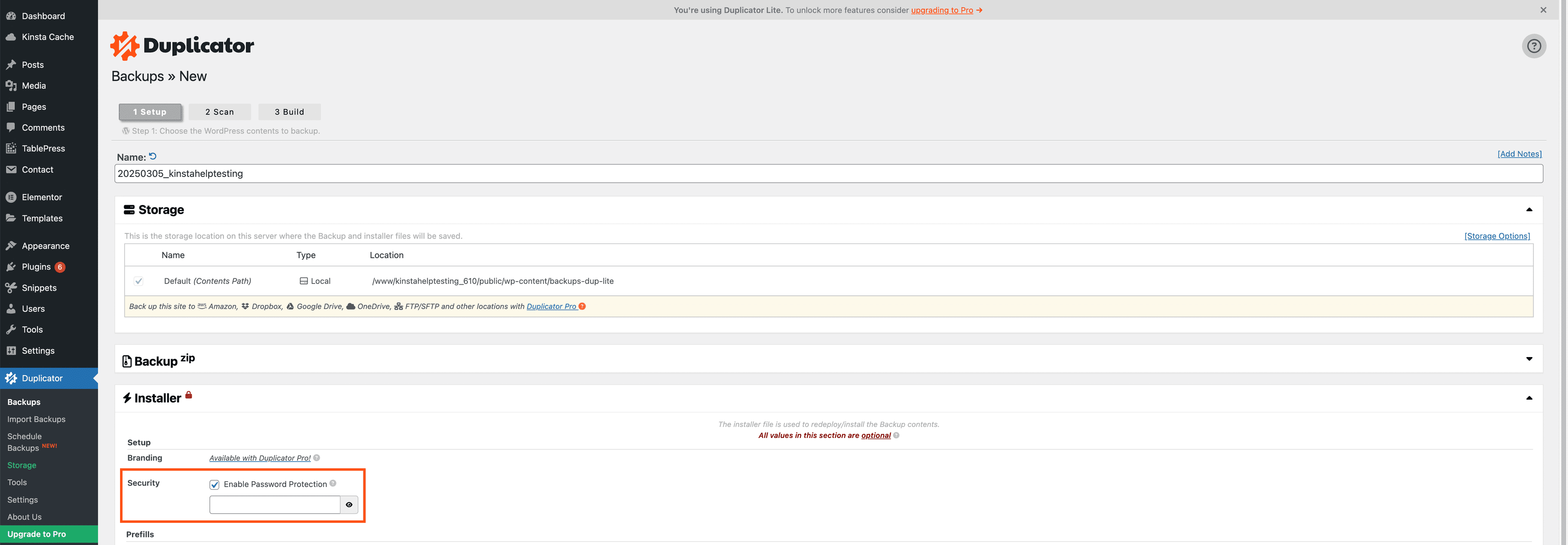Click the name reset undo icon

[x=152, y=156]
